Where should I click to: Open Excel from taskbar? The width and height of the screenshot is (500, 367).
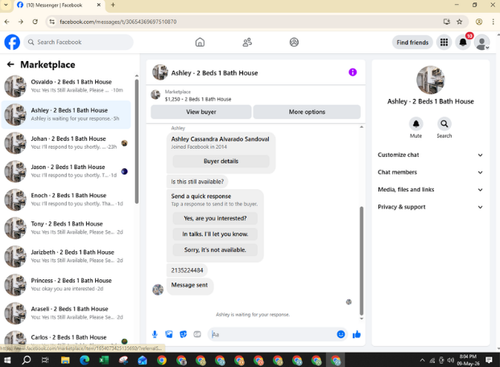coord(104,360)
